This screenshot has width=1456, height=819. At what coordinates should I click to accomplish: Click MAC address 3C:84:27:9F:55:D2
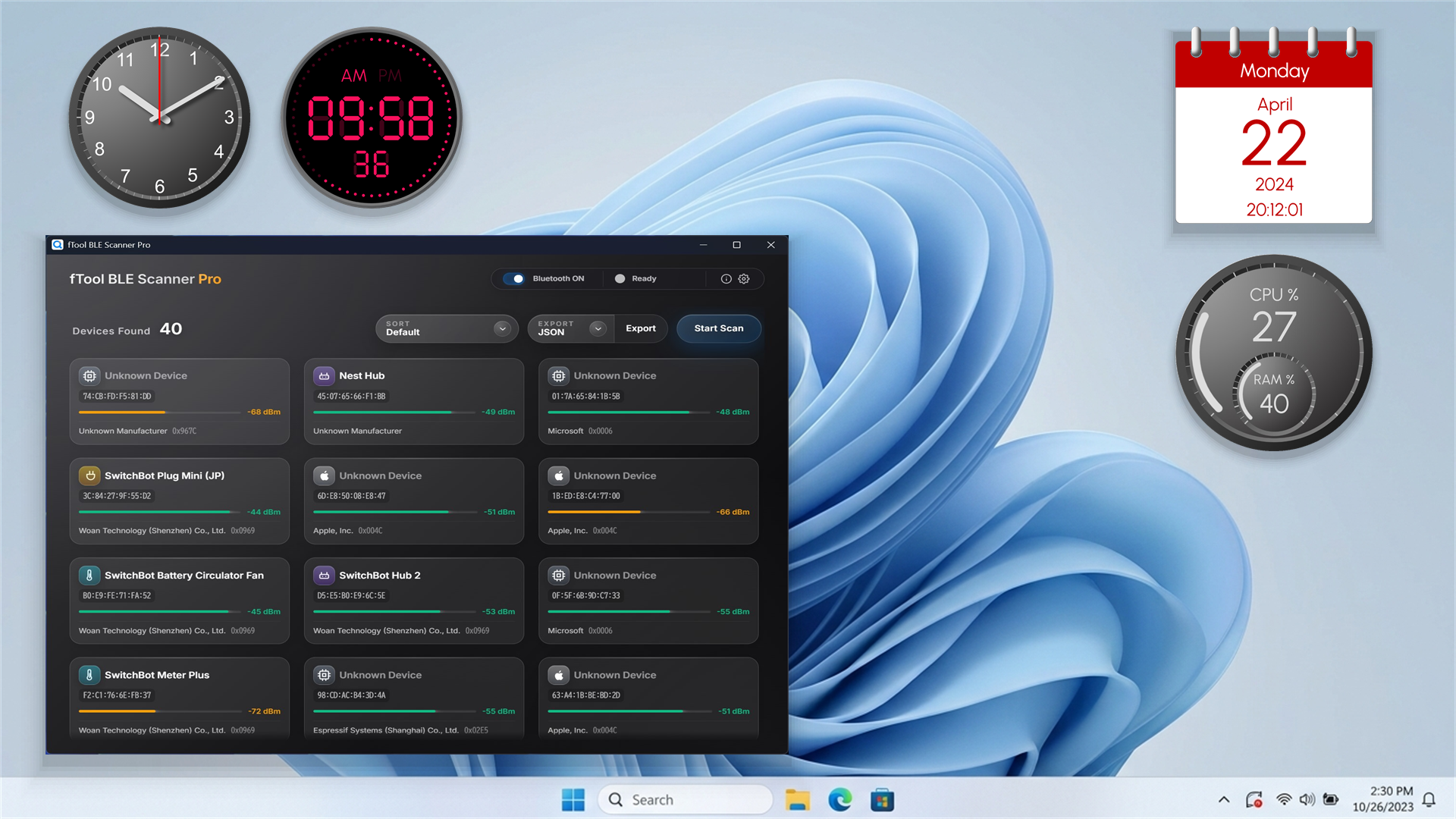click(117, 496)
